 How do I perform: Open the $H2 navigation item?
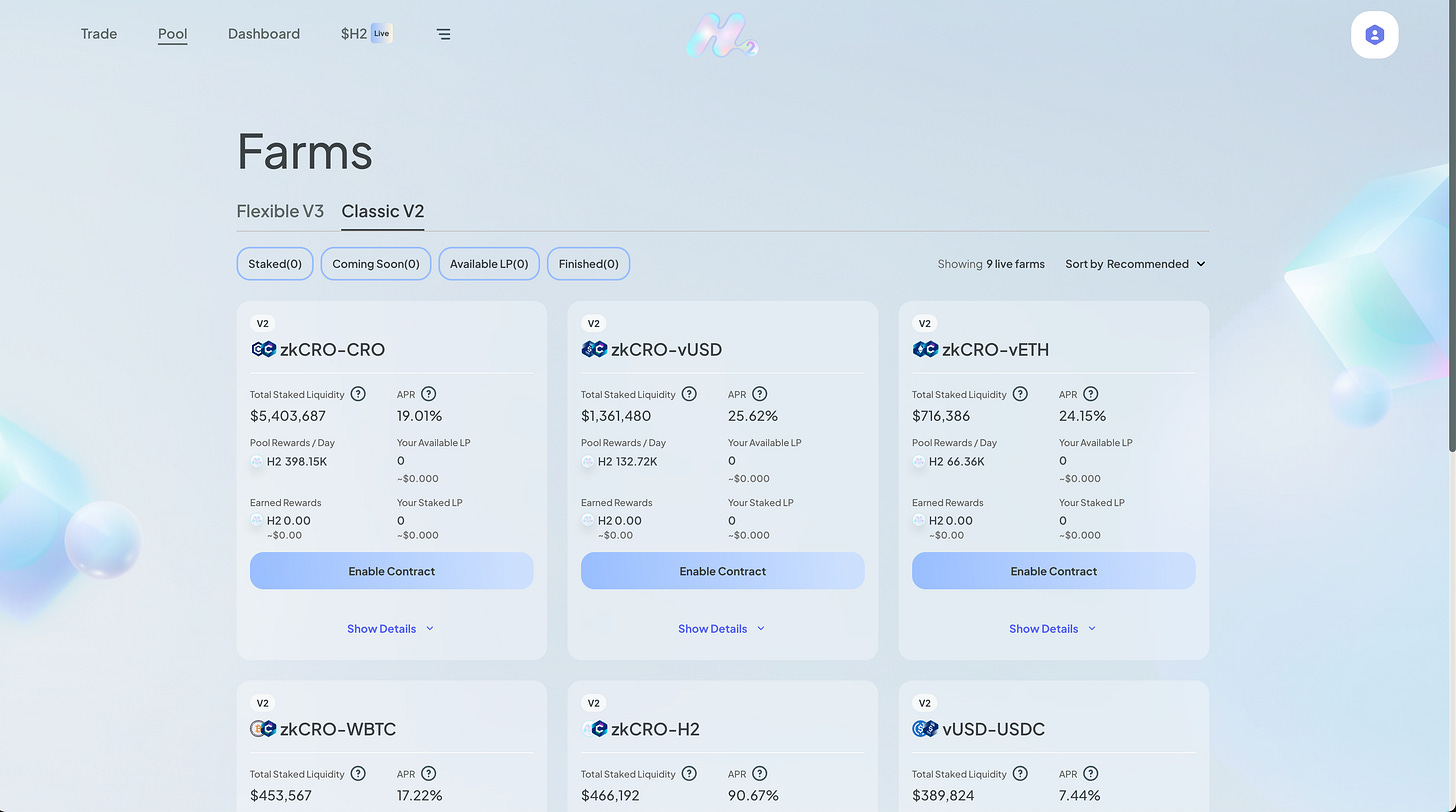point(354,34)
